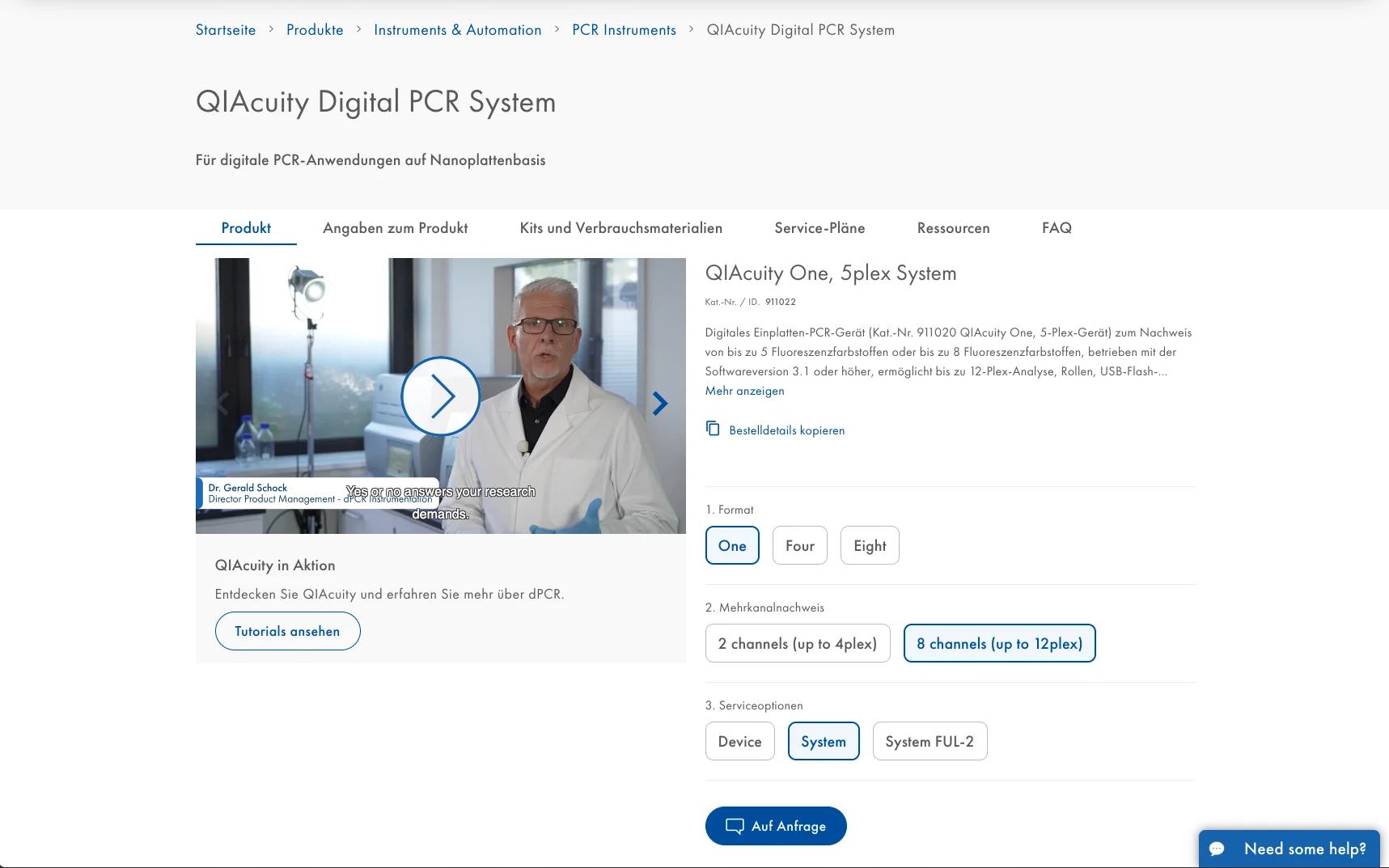Open the Ressourcen tab

point(954,228)
